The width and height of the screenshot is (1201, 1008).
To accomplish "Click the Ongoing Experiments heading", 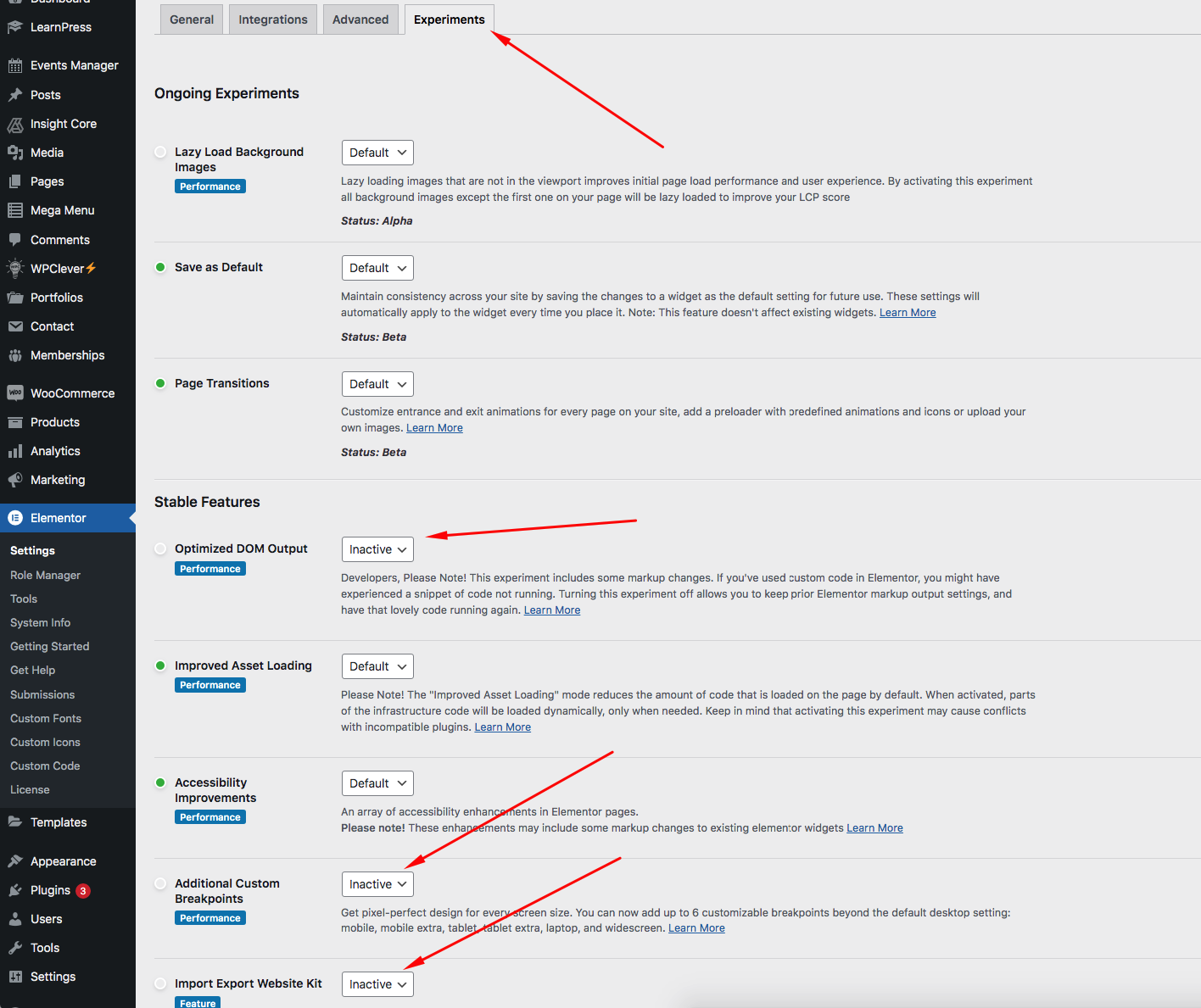I will [x=226, y=93].
